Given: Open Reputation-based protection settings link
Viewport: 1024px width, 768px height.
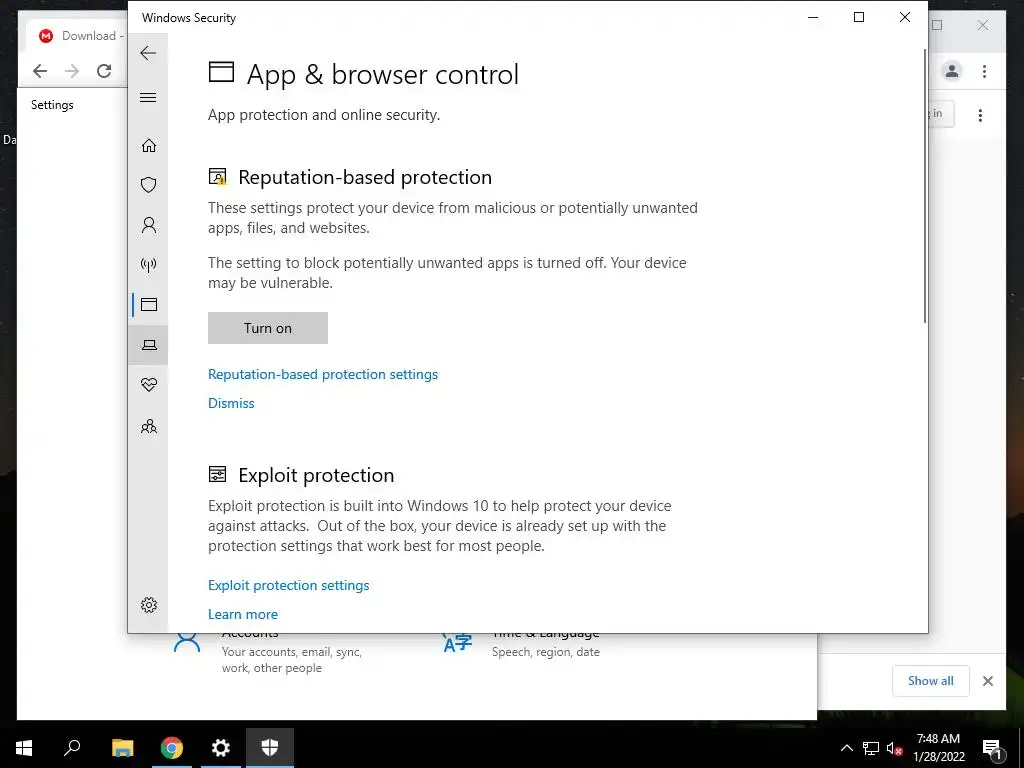Looking at the screenshot, I should 323,374.
